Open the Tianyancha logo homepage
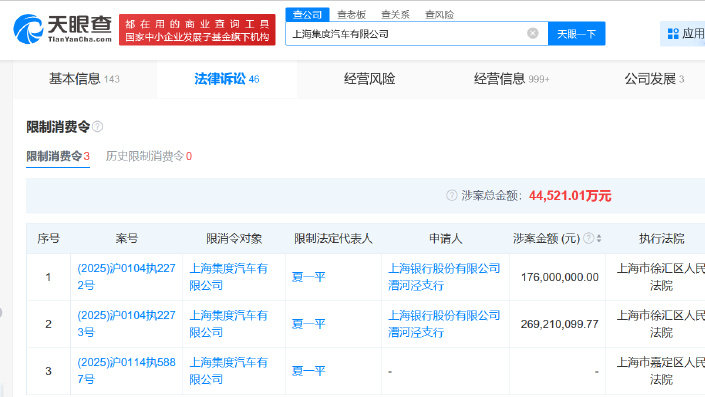 tap(62, 29)
